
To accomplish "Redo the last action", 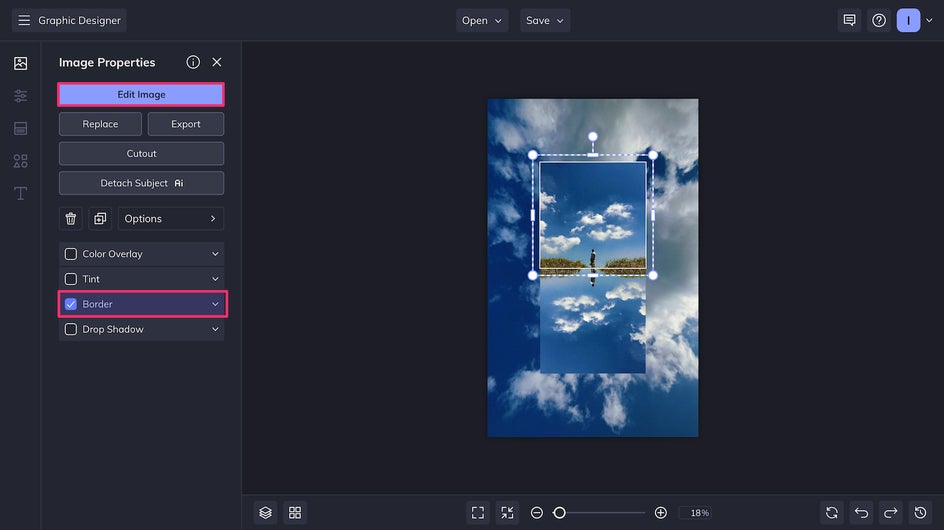I will (891, 513).
